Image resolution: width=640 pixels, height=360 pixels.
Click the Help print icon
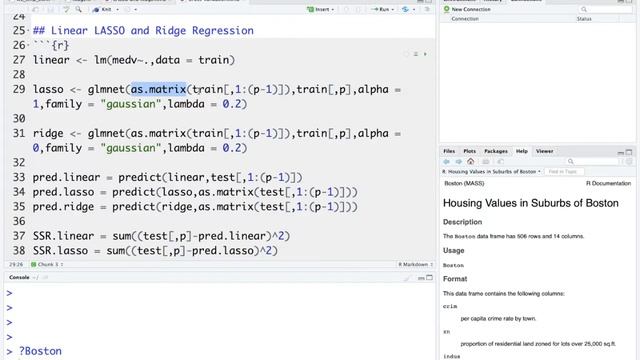click(x=486, y=162)
